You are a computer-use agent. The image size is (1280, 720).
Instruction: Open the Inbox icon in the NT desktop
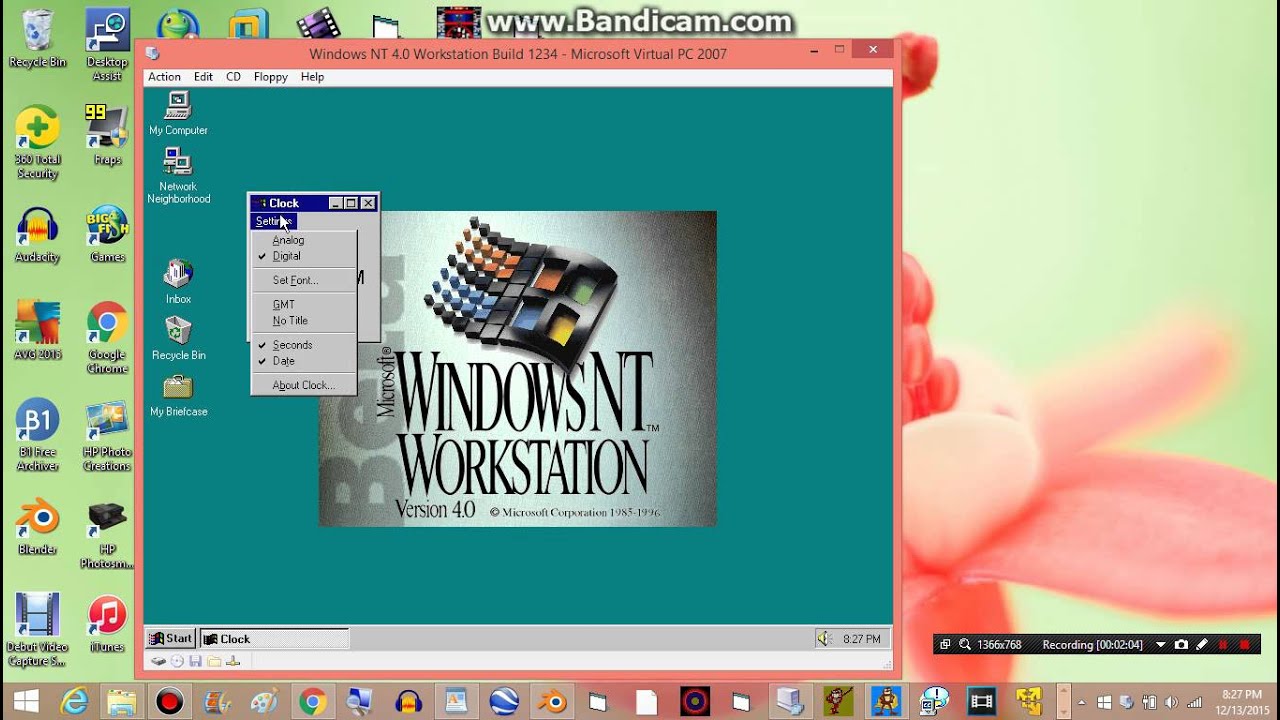pos(178,281)
